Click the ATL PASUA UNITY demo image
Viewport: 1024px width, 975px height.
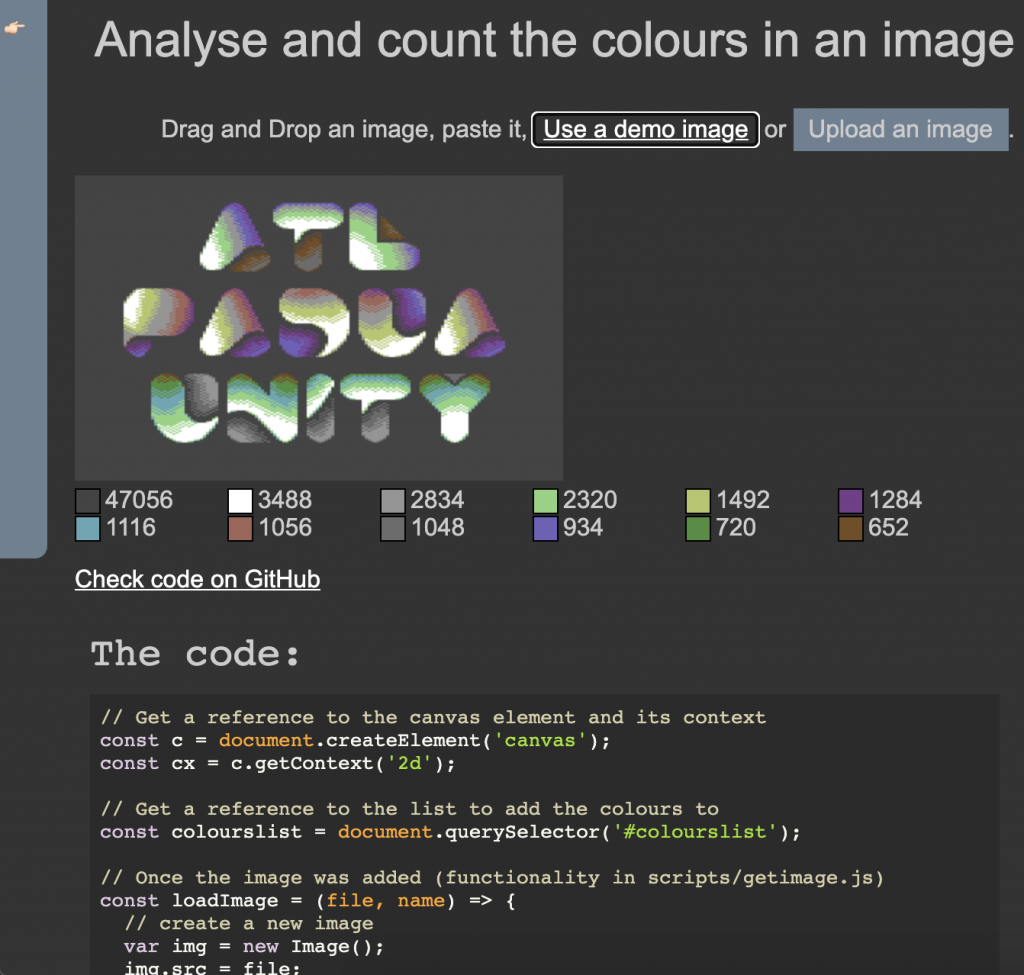319,327
